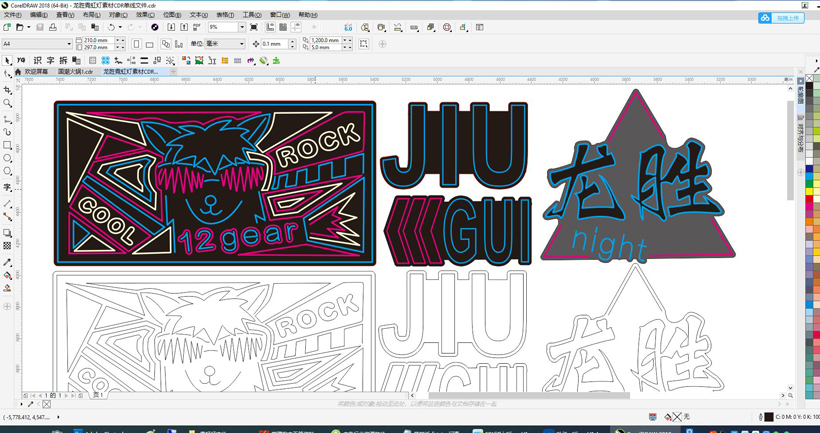820x433 pixels.
Task: Click the no-color X swatch in palette
Action: 809,78
